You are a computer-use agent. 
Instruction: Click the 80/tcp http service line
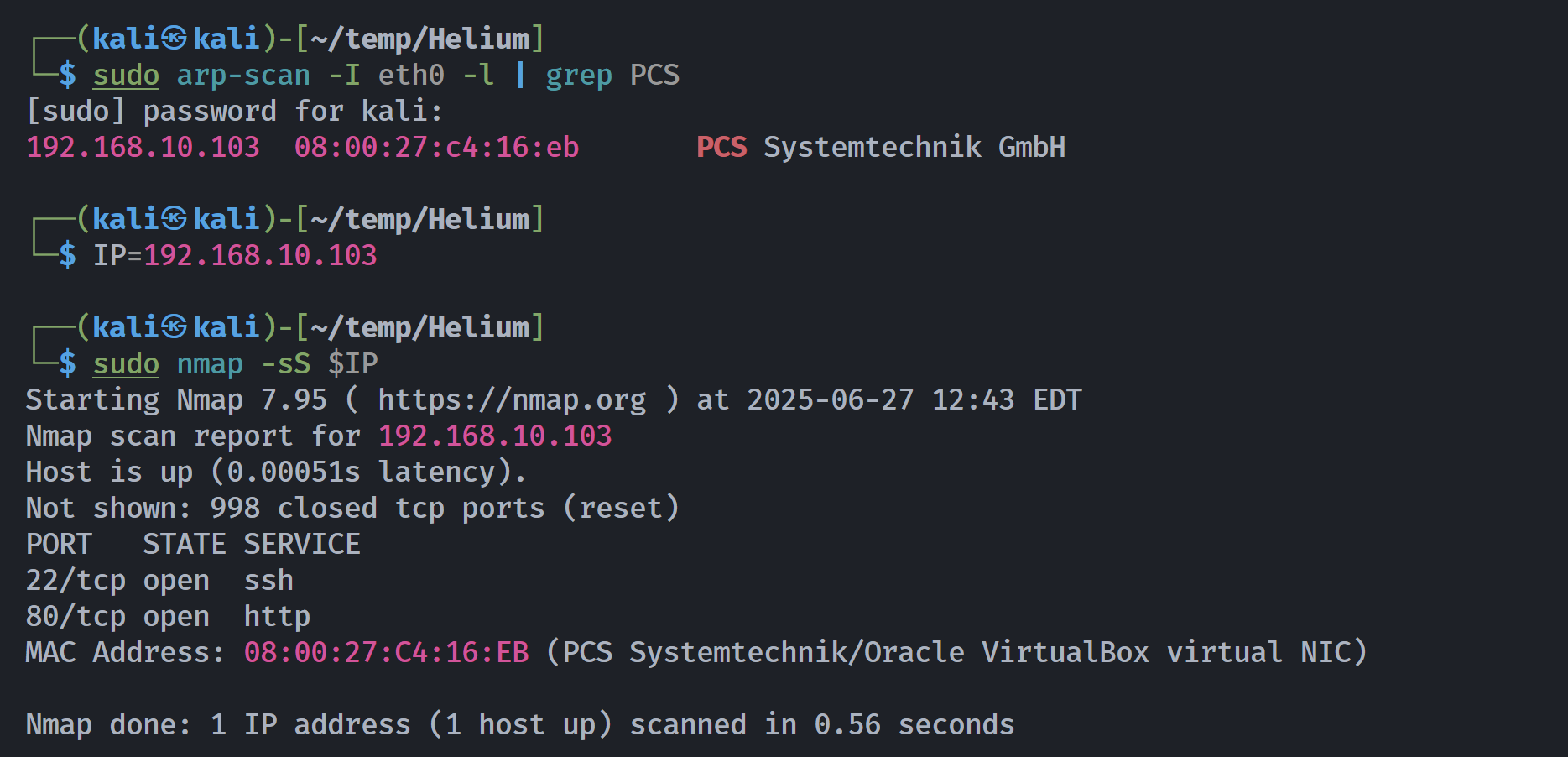(x=168, y=617)
